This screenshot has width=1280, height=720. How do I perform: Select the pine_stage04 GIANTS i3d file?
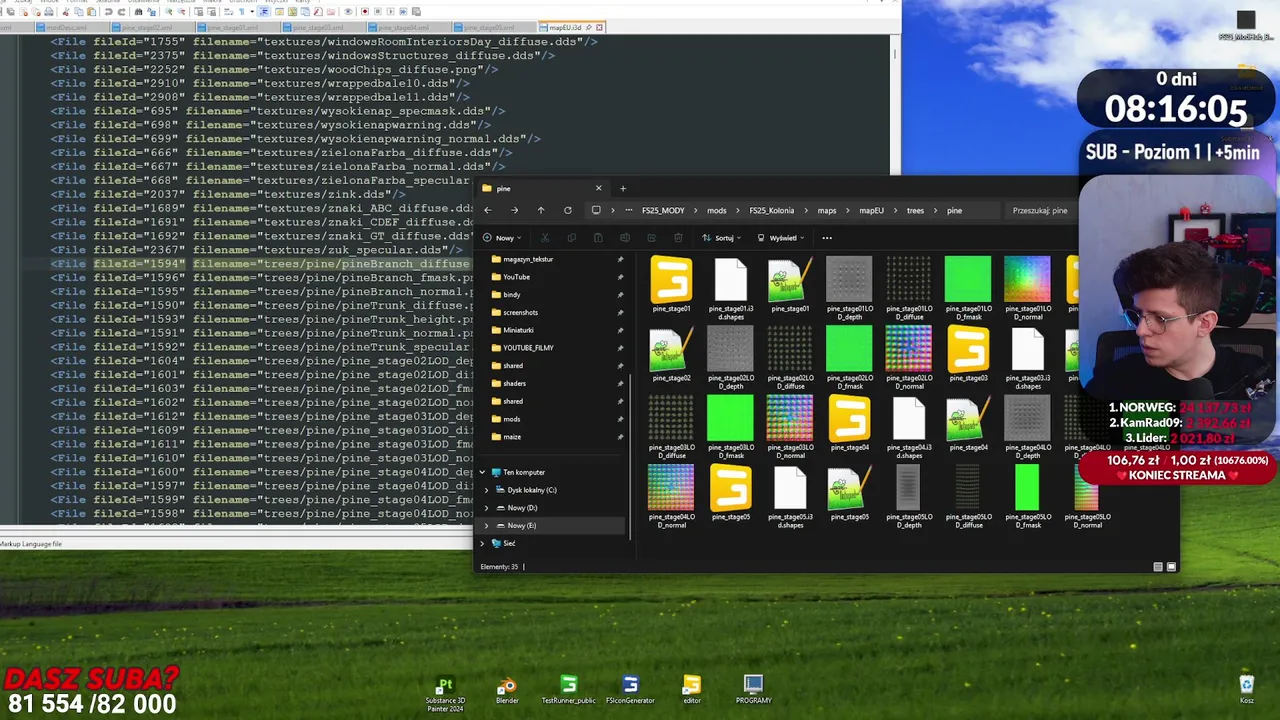(x=849, y=423)
